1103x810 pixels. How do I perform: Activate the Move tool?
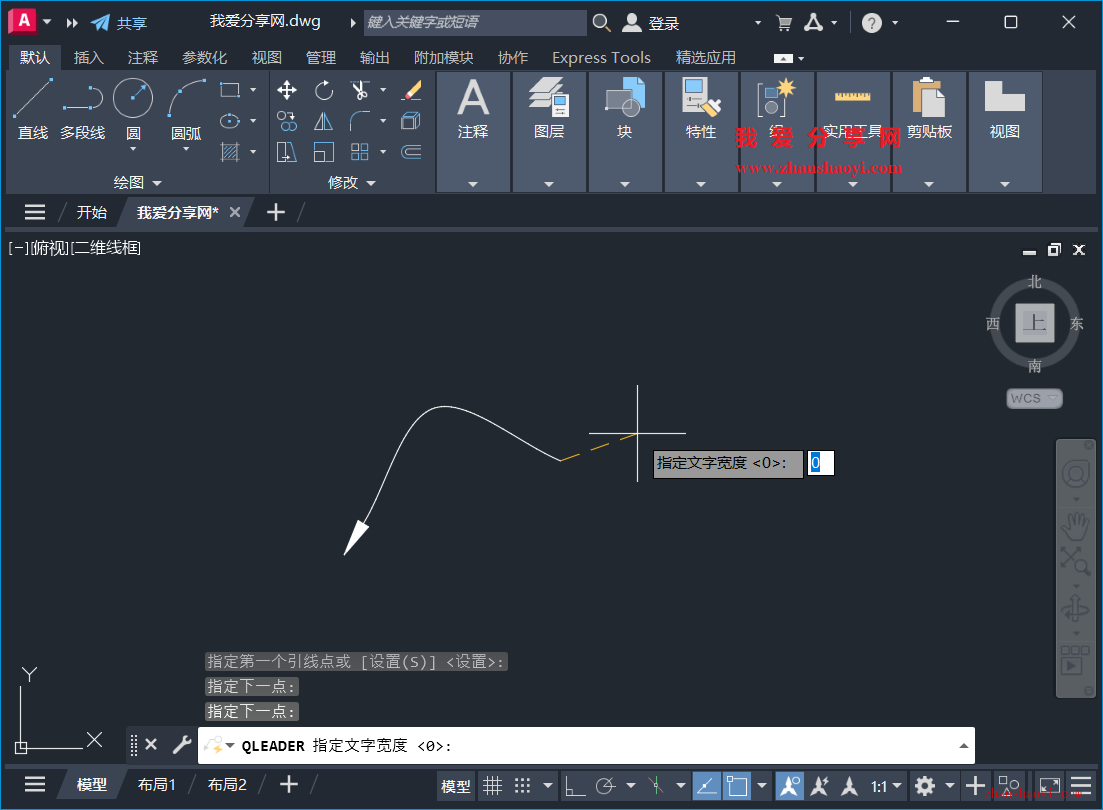[286, 90]
